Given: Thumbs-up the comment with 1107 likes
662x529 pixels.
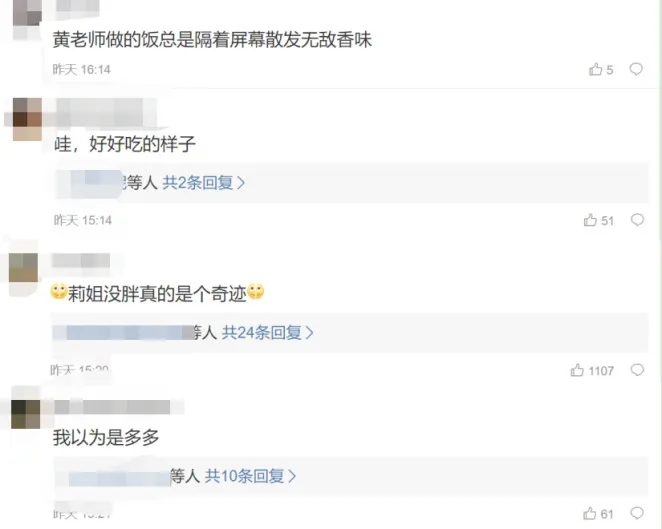Looking at the screenshot, I should click(x=592, y=370).
